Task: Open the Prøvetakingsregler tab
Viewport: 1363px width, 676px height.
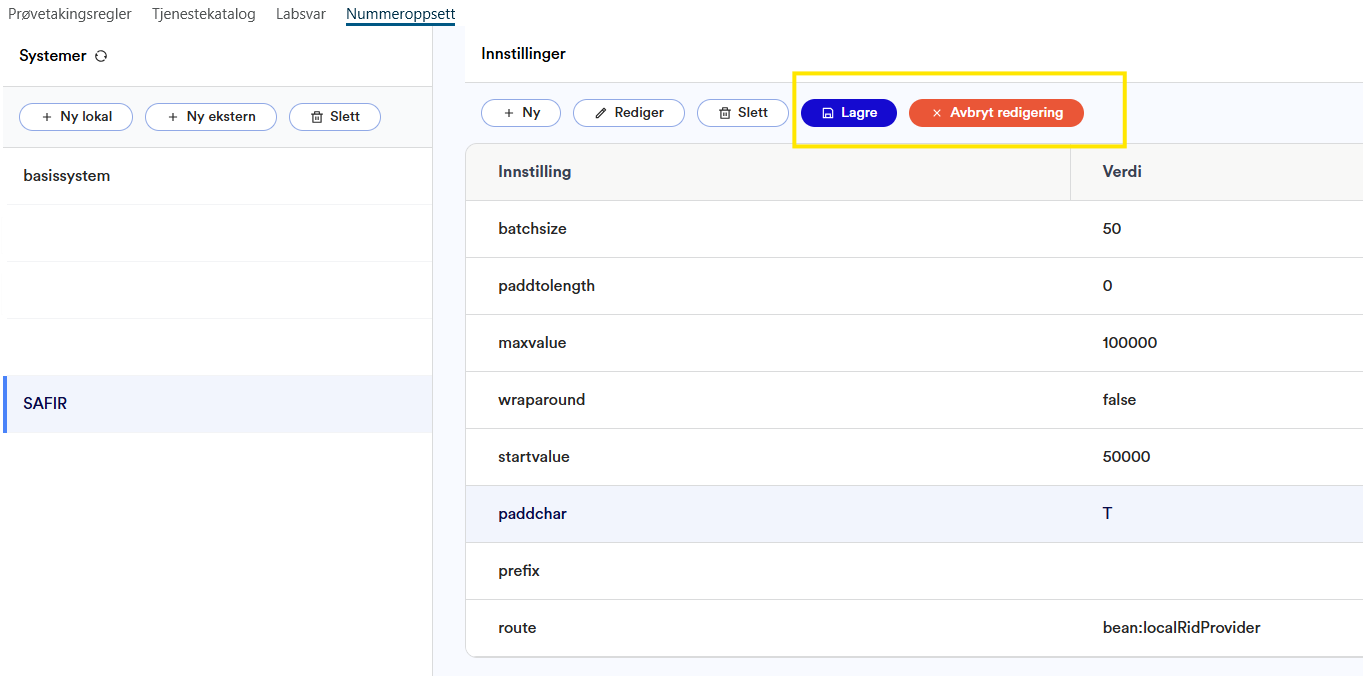Action: point(70,14)
